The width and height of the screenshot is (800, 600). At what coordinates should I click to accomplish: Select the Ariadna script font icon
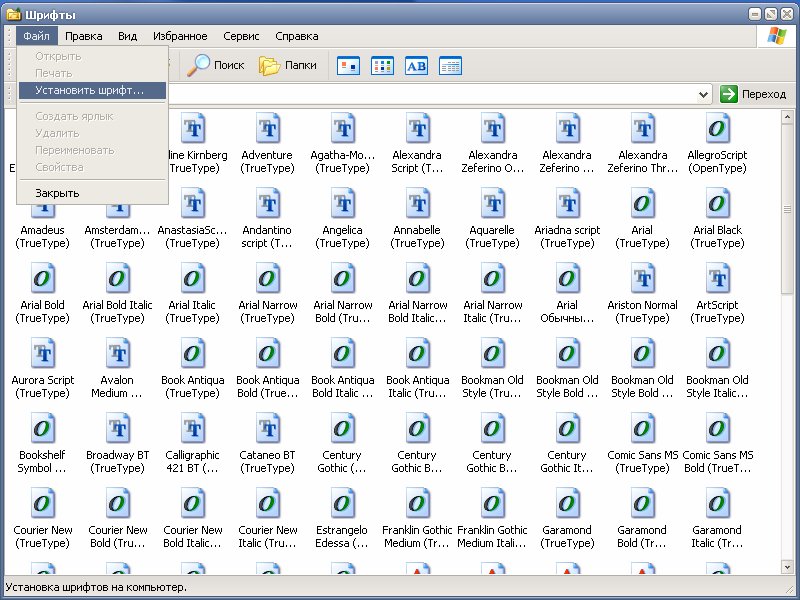567,203
